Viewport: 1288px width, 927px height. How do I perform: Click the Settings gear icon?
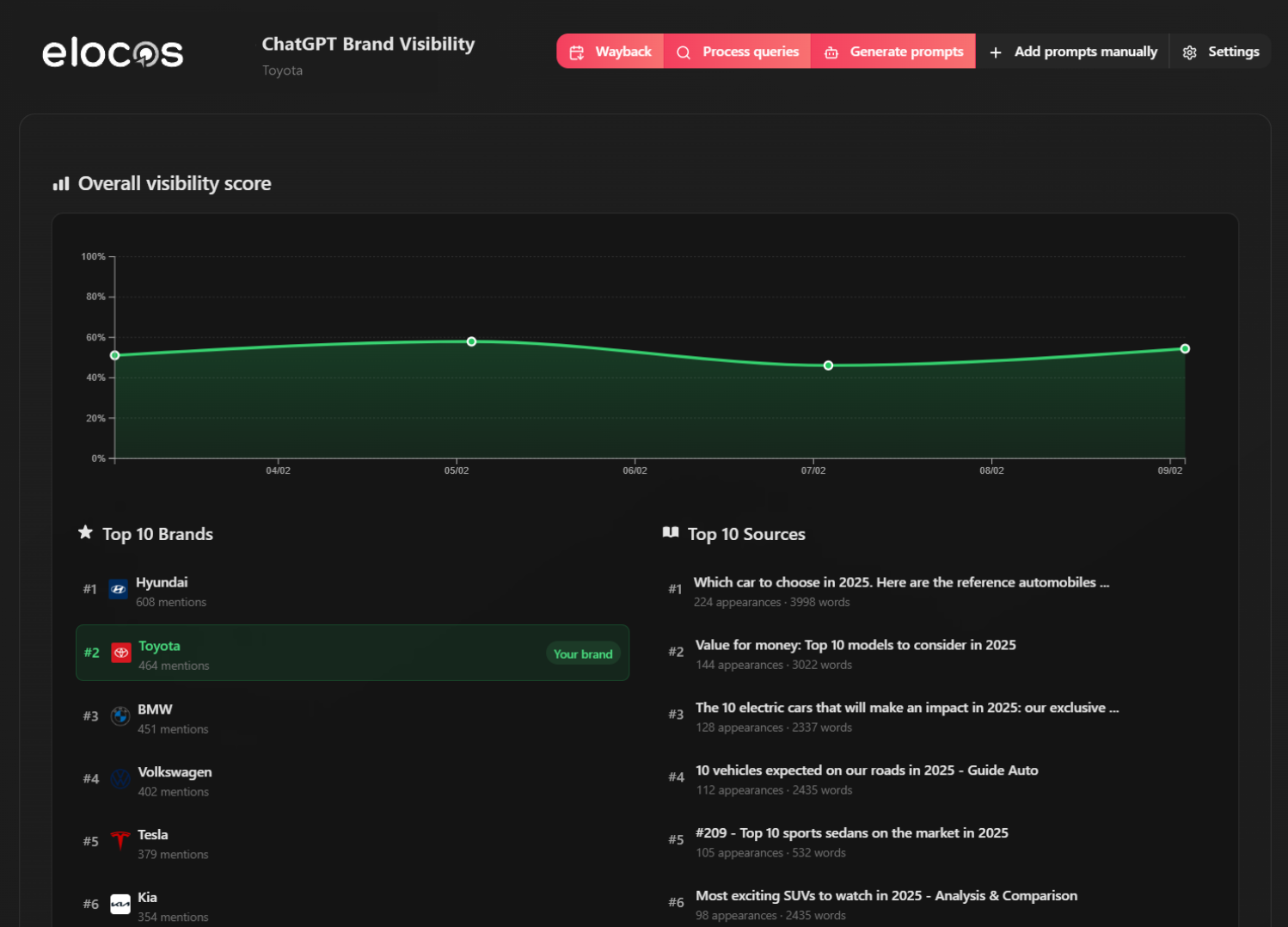(x=1190, y=52)
